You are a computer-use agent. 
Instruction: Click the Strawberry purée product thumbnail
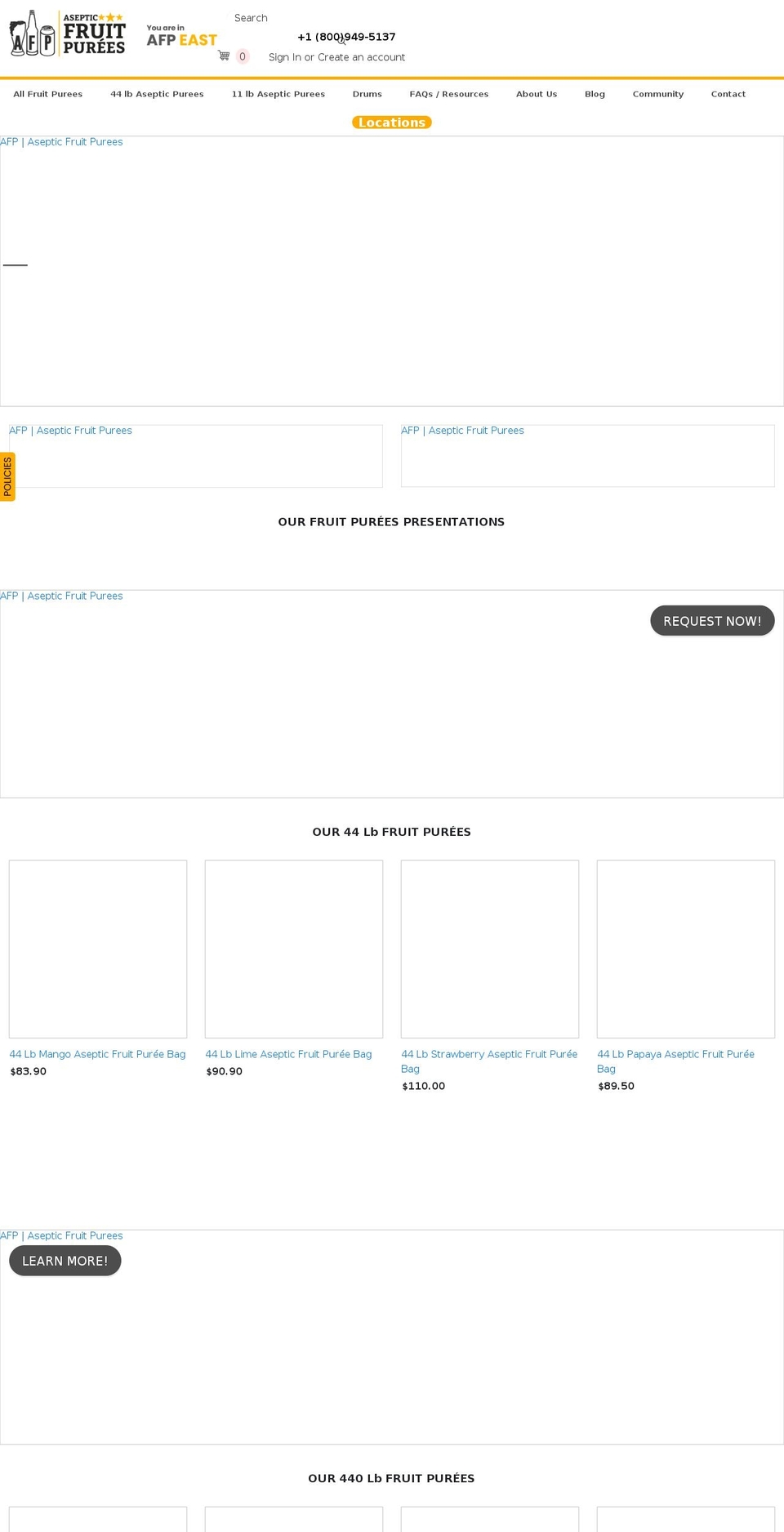(490, 949)
